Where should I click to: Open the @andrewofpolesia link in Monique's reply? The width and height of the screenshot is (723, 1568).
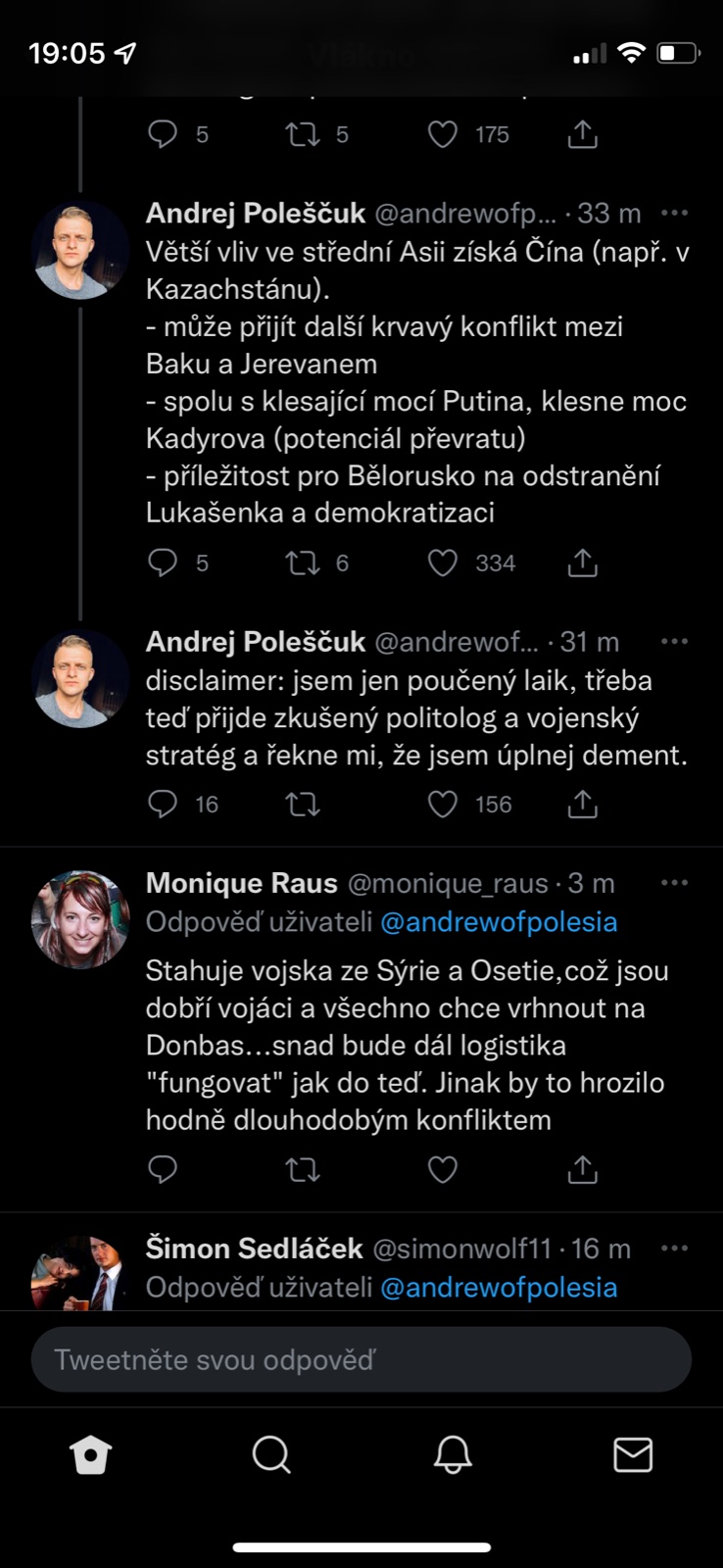tap(499, 922)
